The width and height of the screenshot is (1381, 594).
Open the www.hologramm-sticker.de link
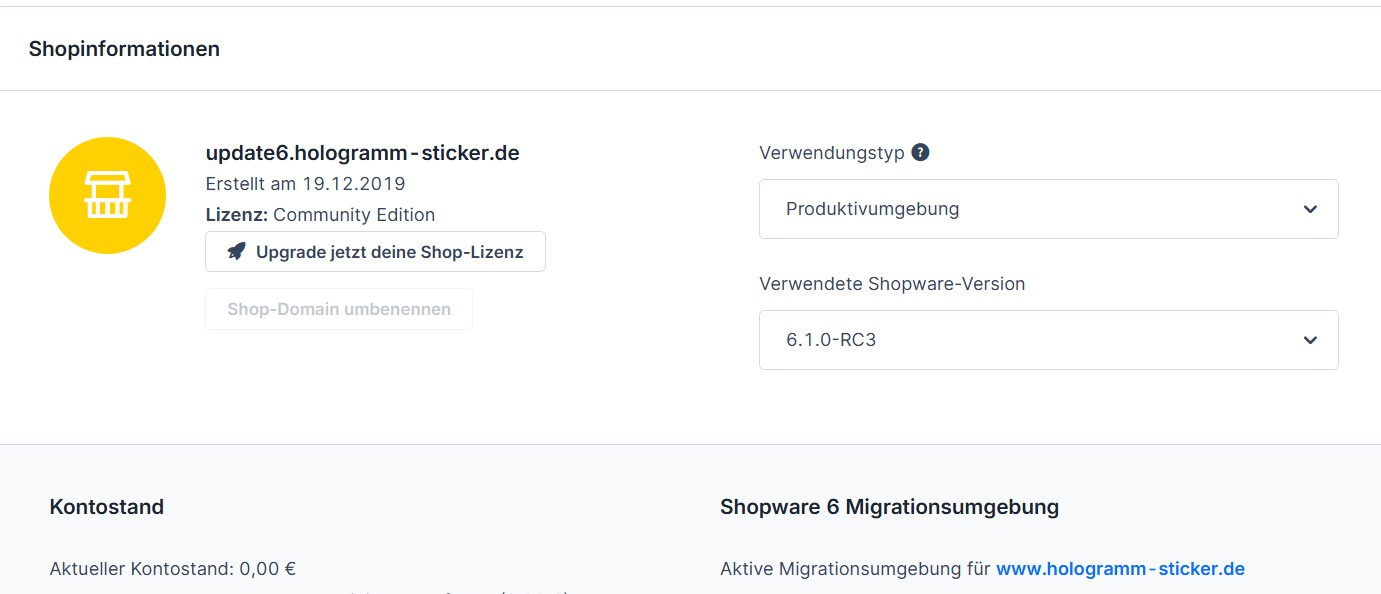[1120, 569]
